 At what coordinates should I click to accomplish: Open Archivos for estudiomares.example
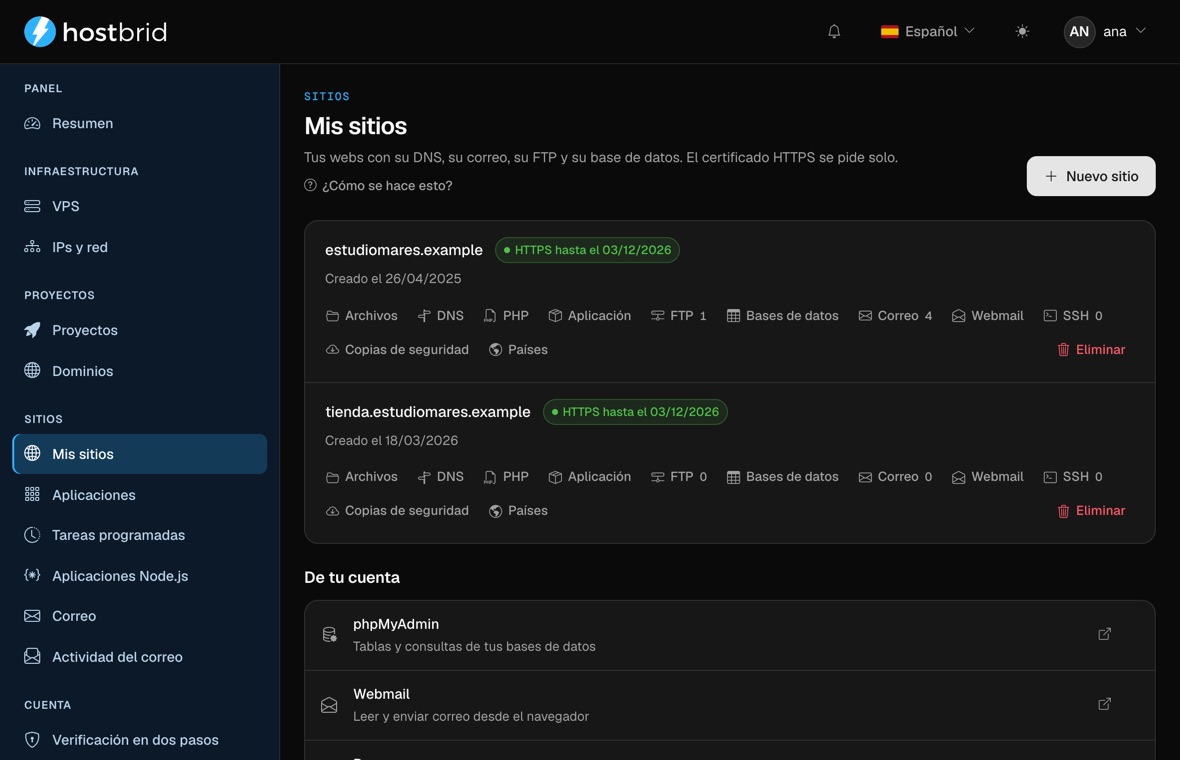pos(361,315)
